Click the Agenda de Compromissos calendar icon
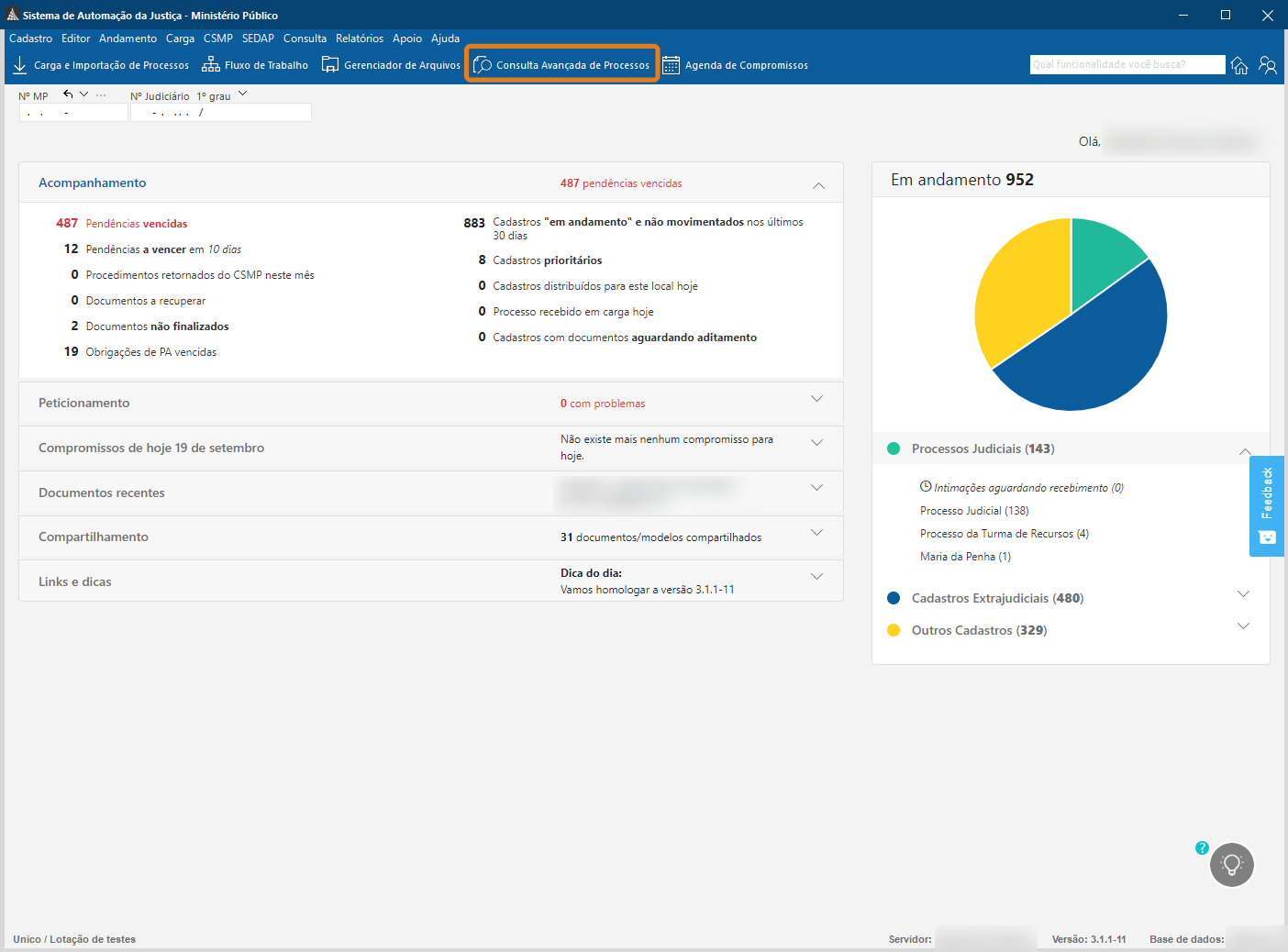Image resolution: width=1288 pixels, height=952 pixels. (x=672, y=65)
